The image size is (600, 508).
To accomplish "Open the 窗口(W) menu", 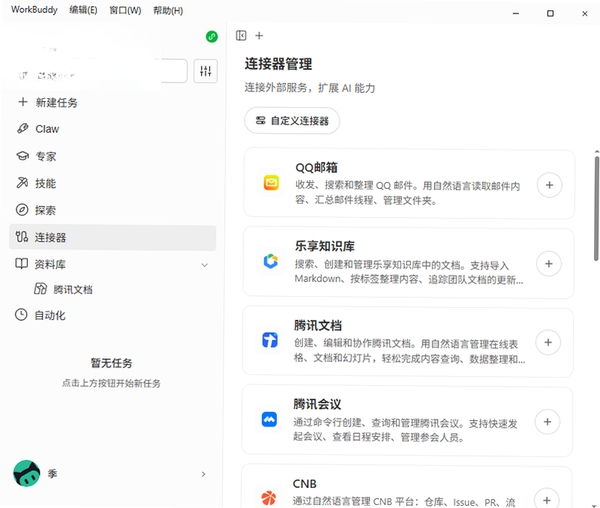I will click(x=125, y=10).
